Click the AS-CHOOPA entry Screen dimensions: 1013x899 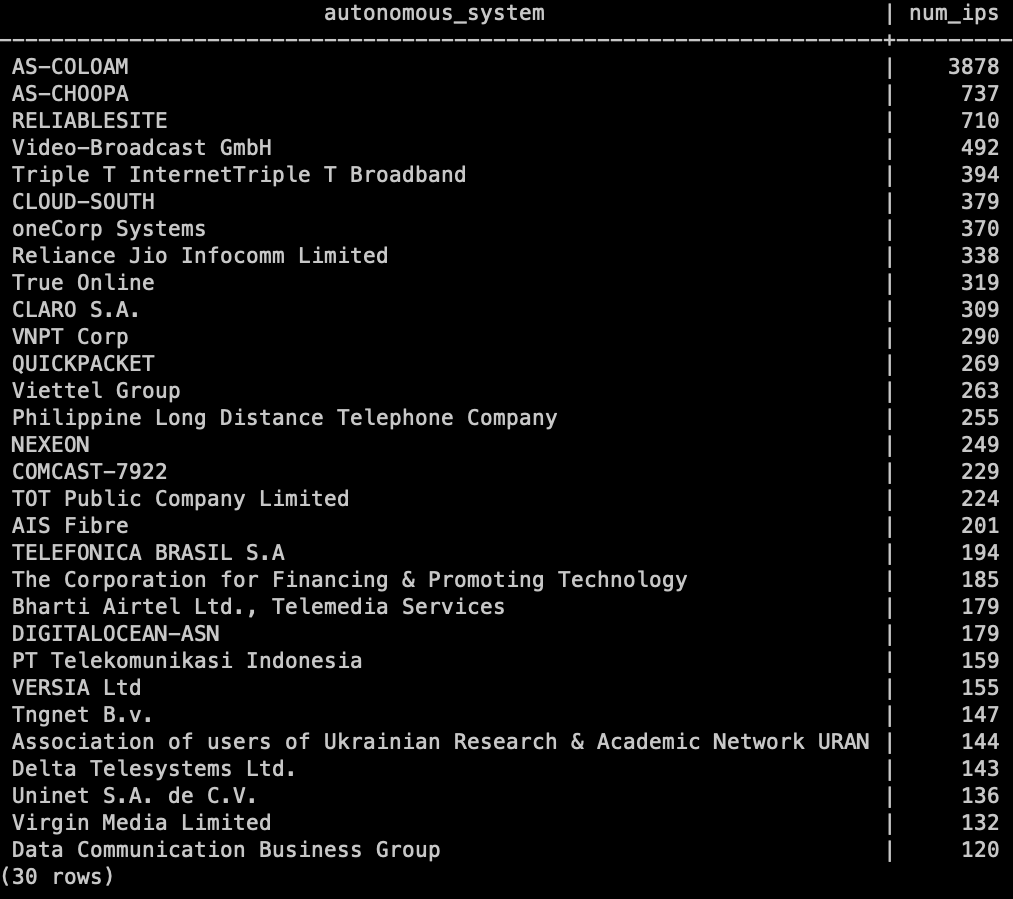pyautogui.click(x=70, y=94)
